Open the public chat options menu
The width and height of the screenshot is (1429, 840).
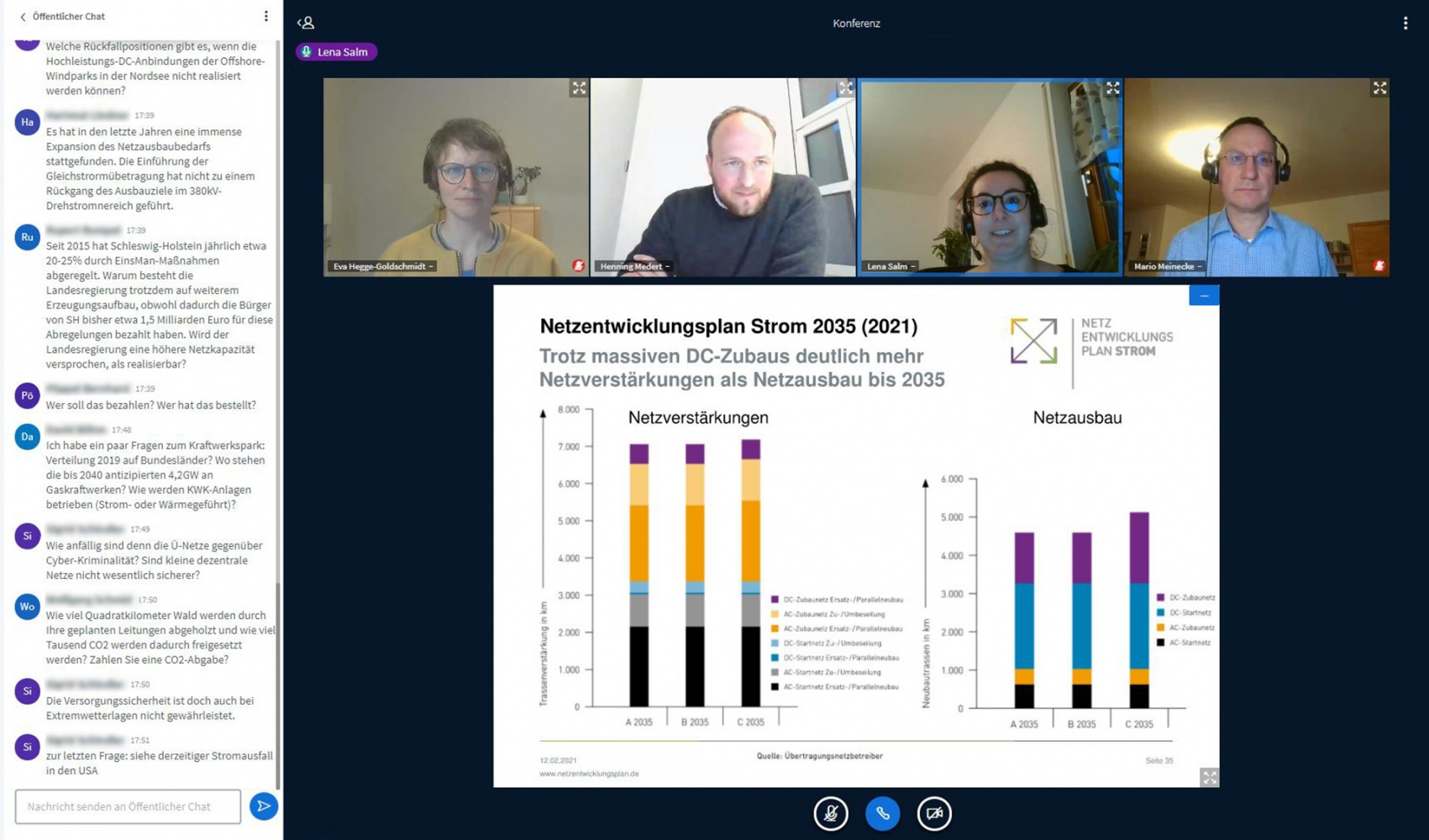[266, 16]
